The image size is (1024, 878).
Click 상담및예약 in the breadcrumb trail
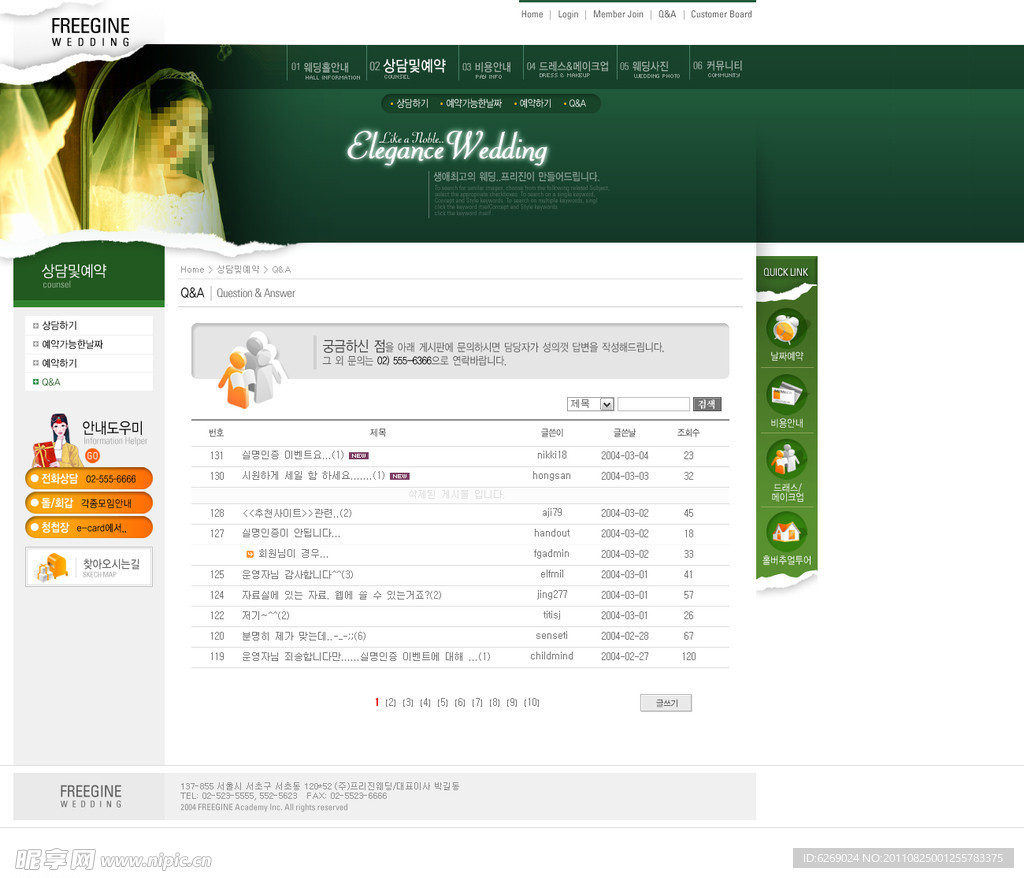point(238,269)
